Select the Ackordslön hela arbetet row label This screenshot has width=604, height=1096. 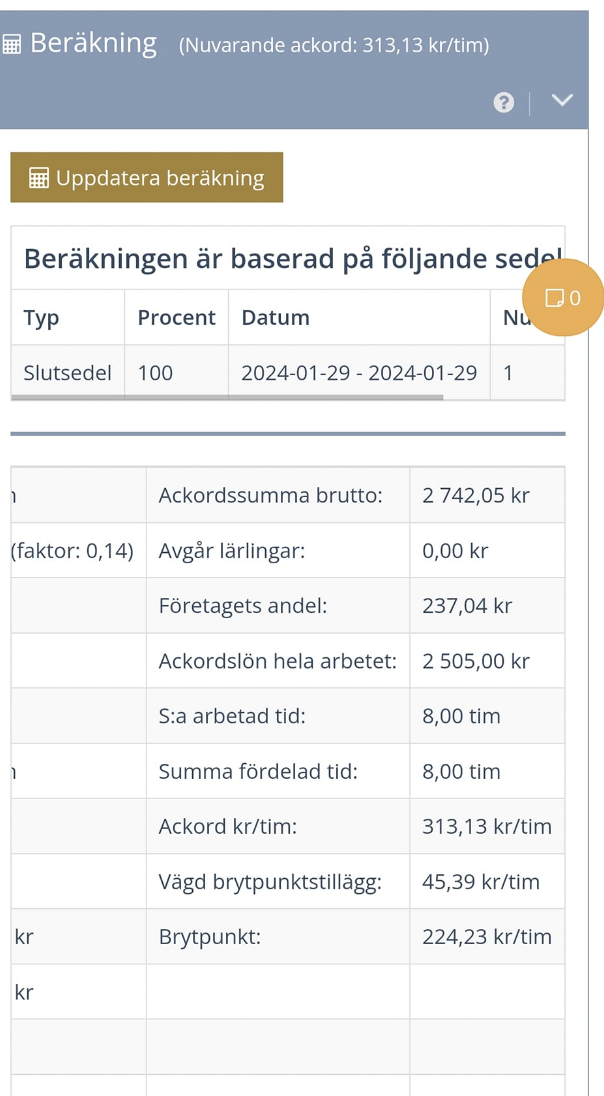coord(277,661)
